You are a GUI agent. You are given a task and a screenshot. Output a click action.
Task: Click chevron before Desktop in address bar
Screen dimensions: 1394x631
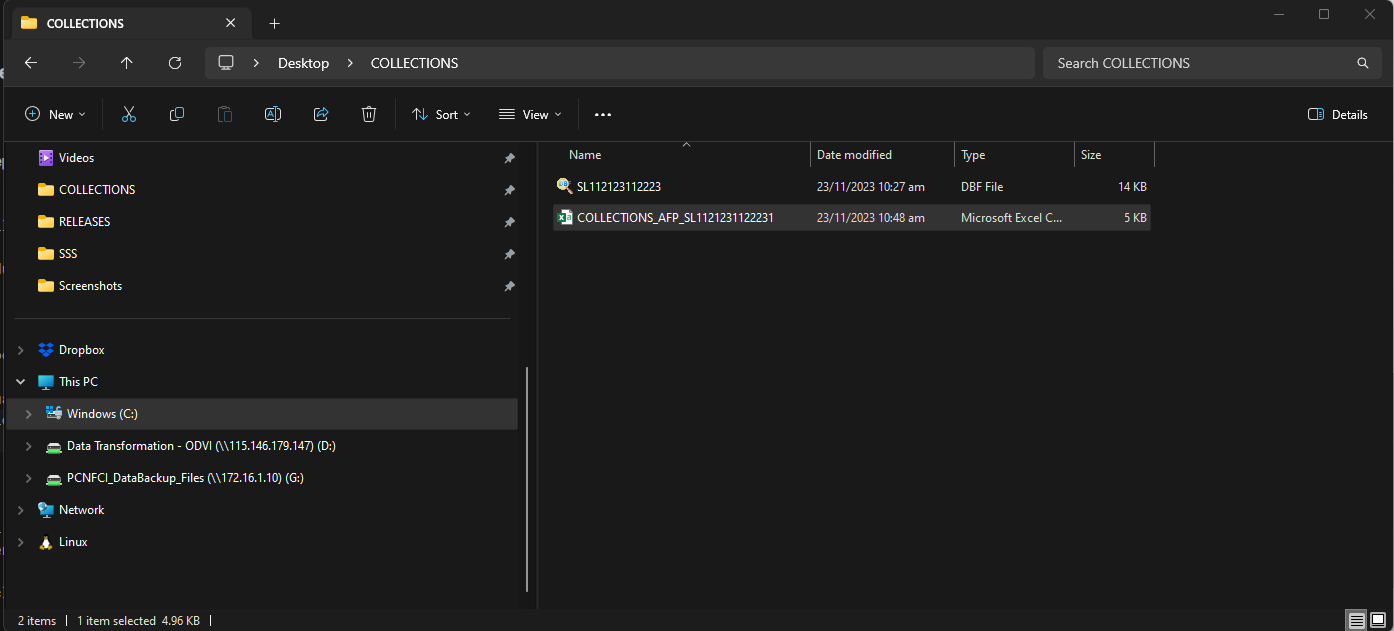[x=257, y=63]
